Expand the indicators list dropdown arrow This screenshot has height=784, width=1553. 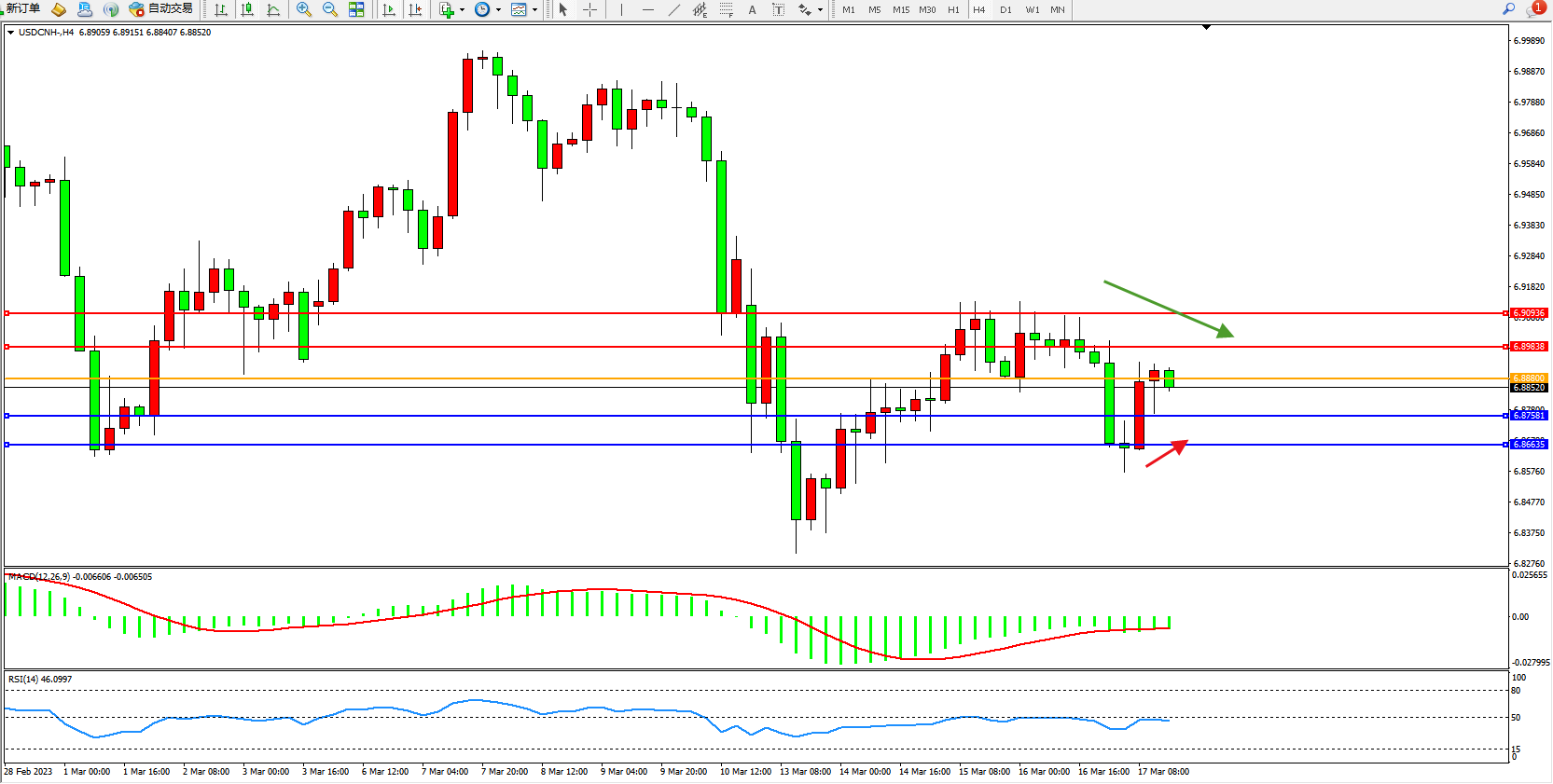tap(462, 10)
